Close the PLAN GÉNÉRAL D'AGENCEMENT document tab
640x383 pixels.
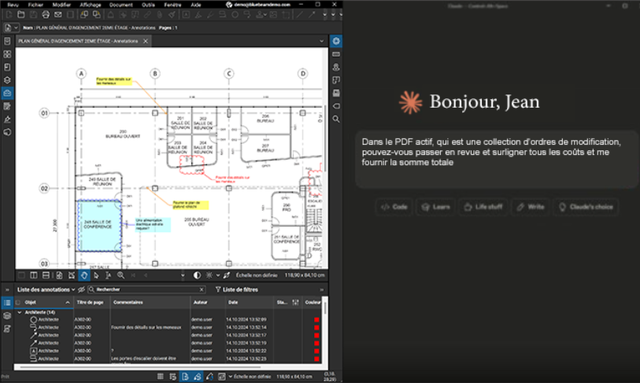coord(145,41)
